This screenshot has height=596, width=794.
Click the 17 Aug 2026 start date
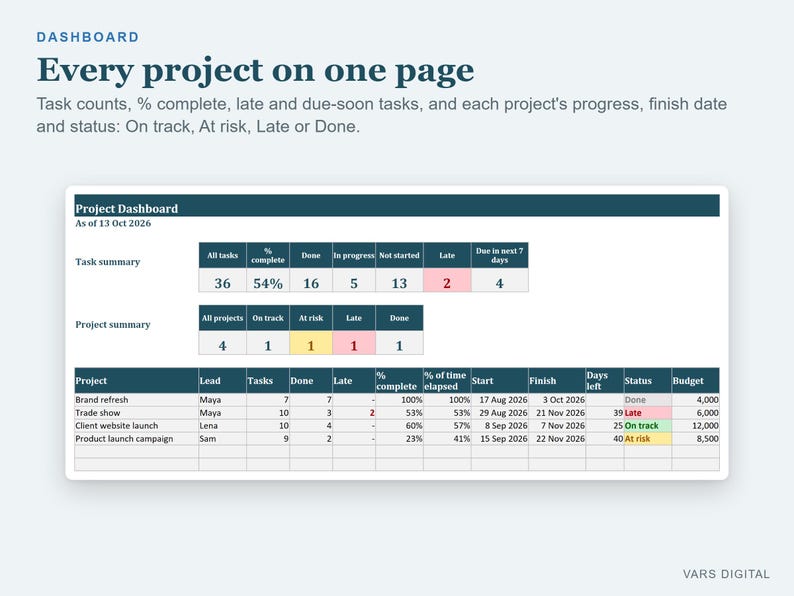pos(499,400)
